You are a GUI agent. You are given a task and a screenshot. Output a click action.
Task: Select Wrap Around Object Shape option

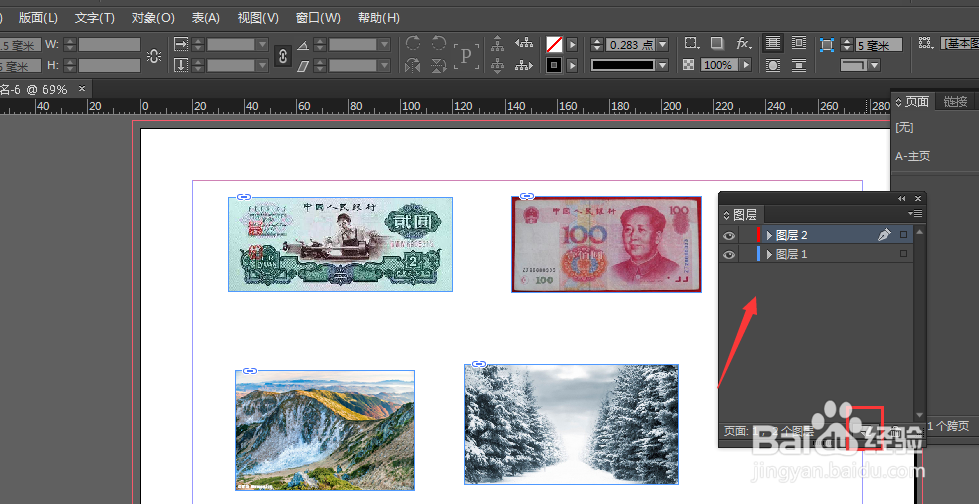pos(773,65)
